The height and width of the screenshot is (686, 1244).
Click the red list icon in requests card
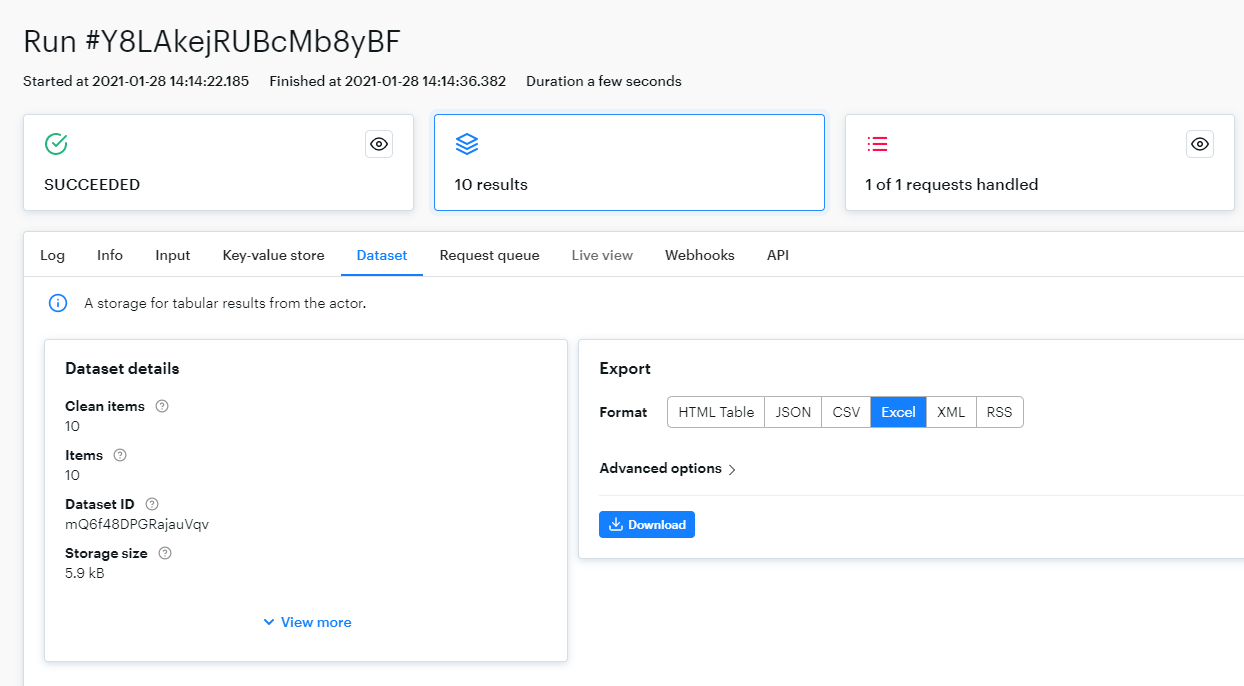[x=877, y=144]
